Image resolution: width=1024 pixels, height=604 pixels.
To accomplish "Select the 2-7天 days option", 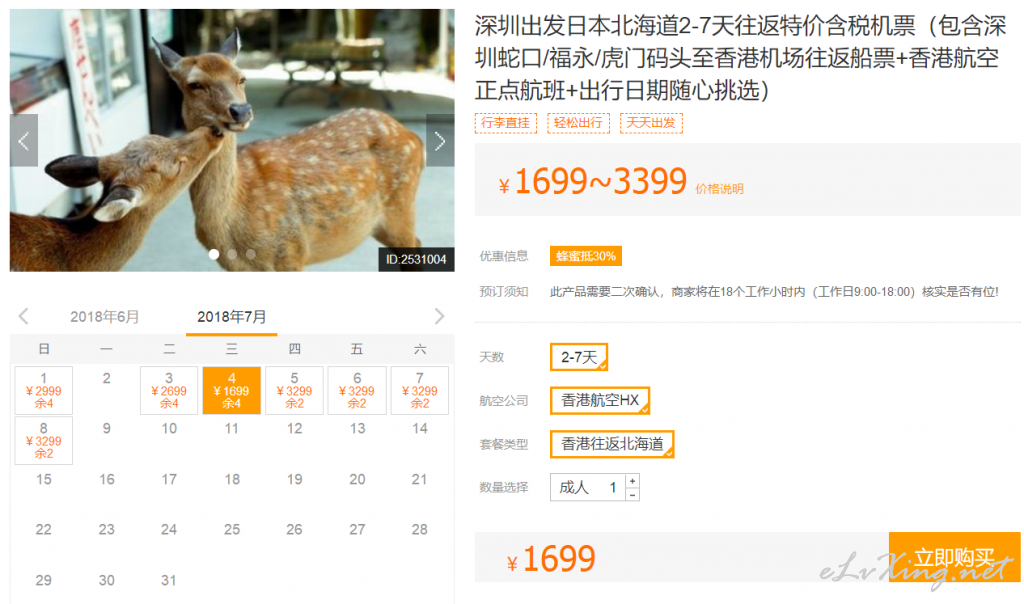I will click(x=579, y=357).
